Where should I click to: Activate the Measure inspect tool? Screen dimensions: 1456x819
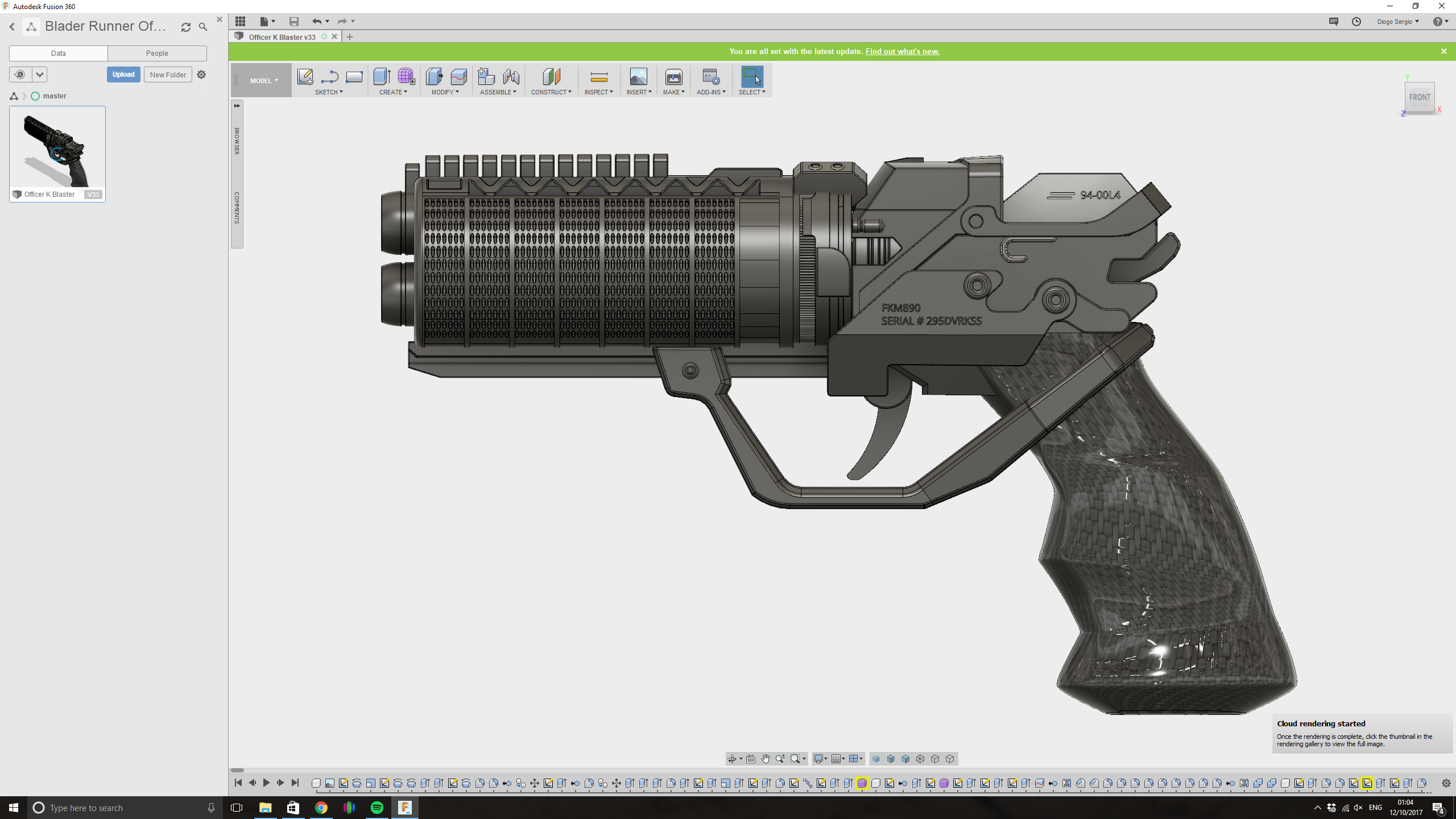[x=599, y=76]
